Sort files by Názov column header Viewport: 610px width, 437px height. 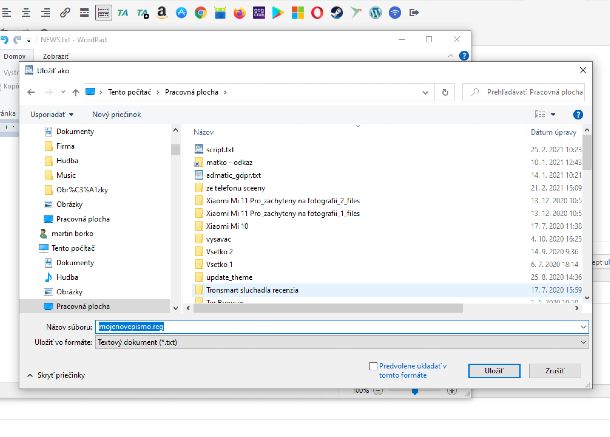(x=203, y=132)
